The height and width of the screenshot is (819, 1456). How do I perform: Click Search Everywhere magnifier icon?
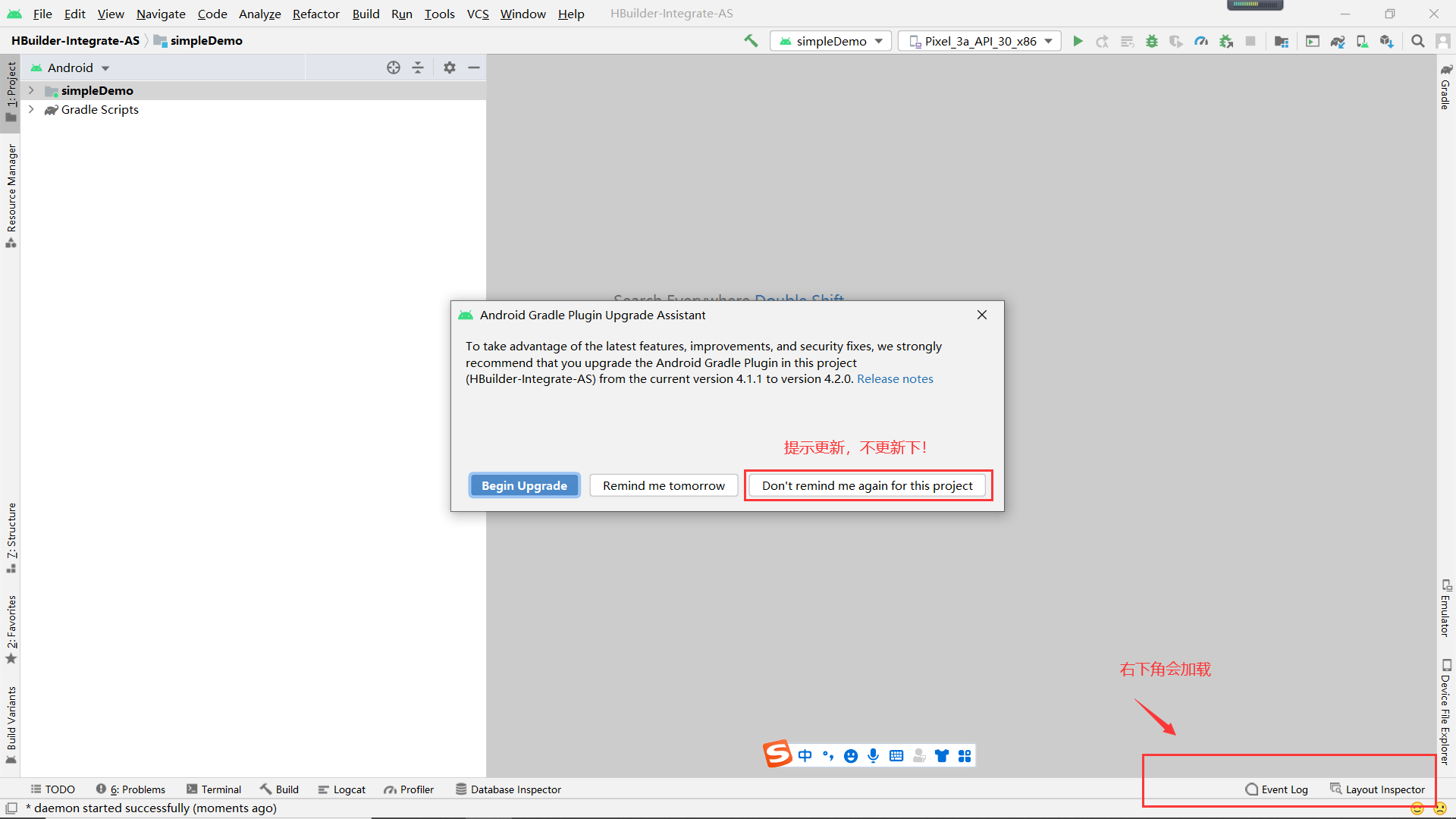coord(1417,41)
